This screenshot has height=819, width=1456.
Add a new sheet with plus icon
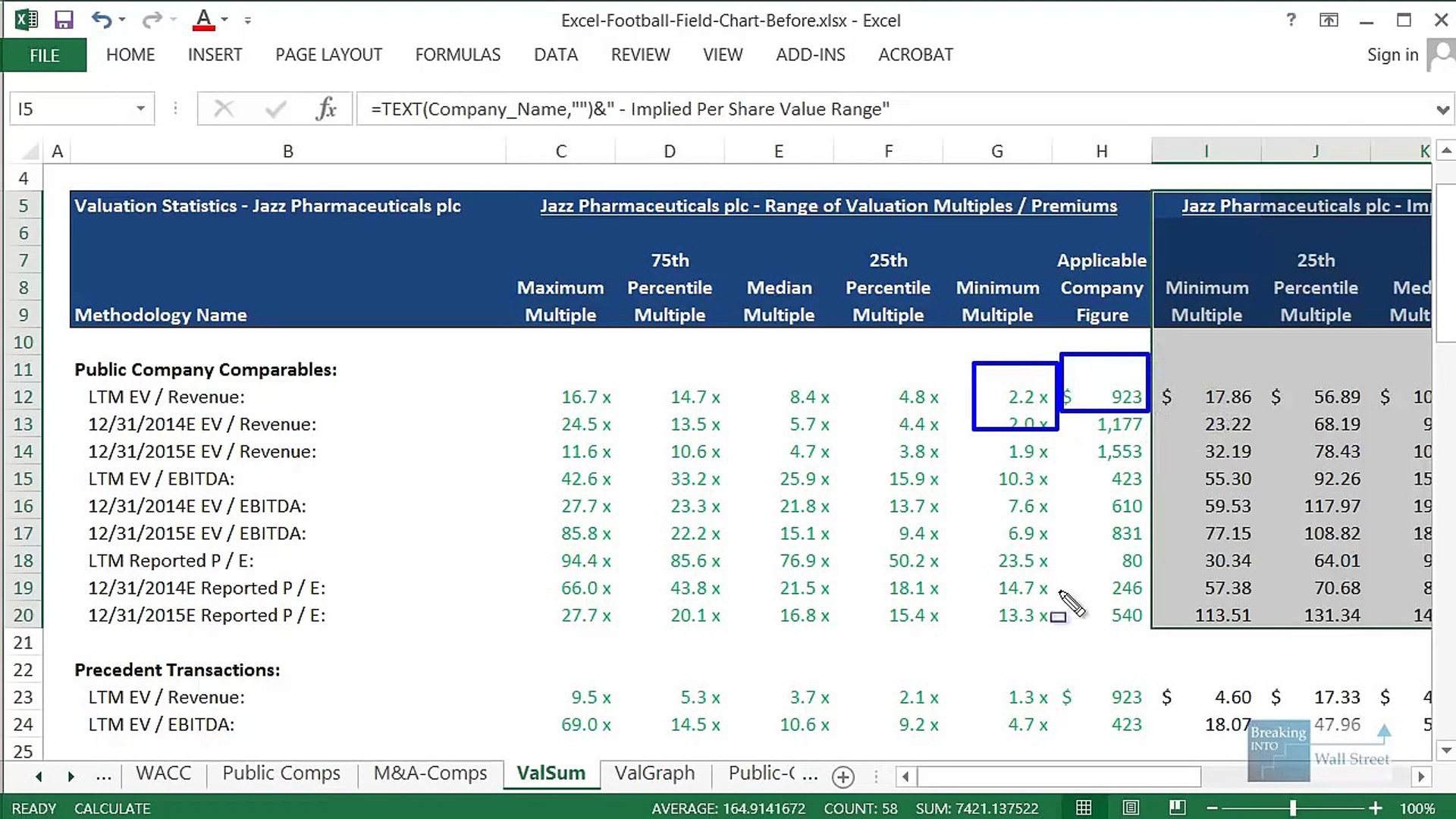tap(843, 777)
